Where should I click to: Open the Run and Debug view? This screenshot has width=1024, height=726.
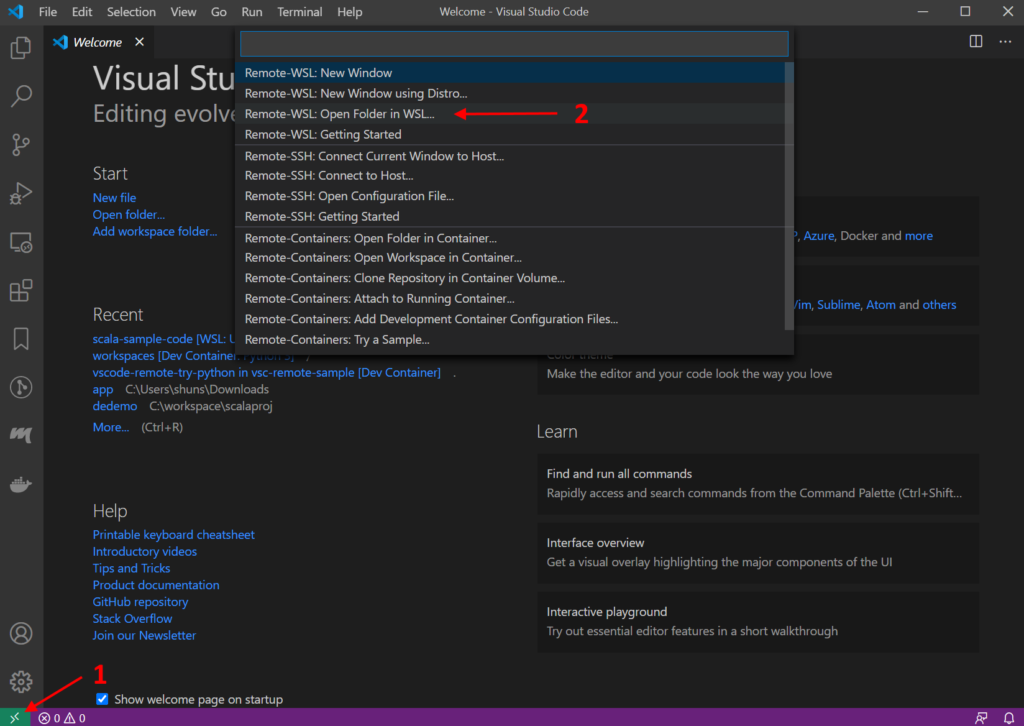tap(21, 193)
